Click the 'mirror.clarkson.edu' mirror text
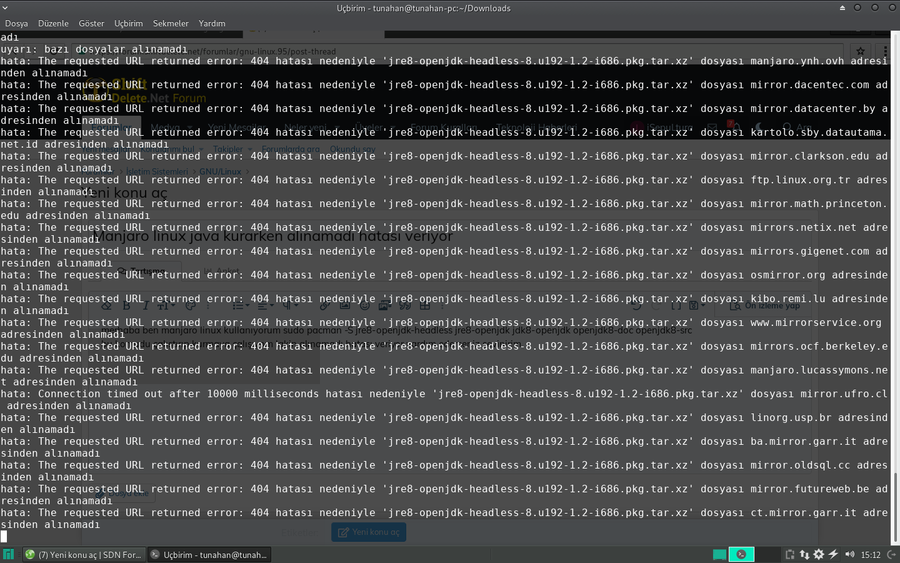 pos(809,156)
